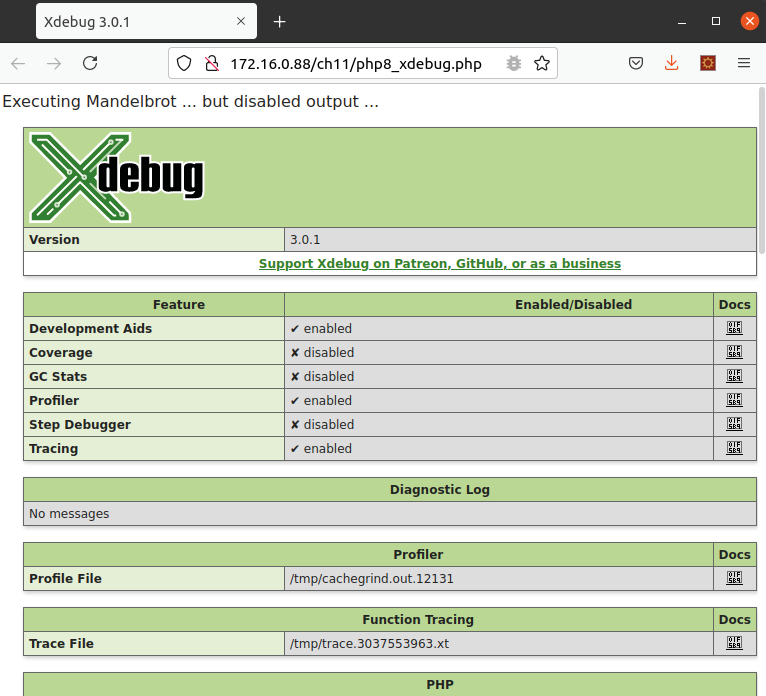Open docs icon for Tracing row
This screenshot has height=696, width=766.
(x=734, y=447)
